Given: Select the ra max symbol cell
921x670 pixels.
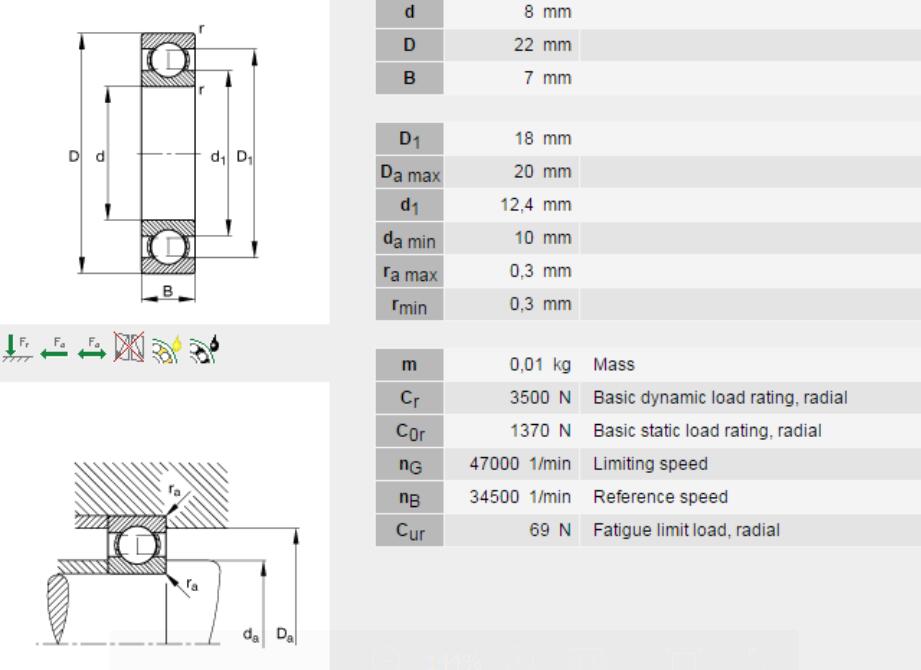Looking at the screenshot, I should click(x=409, y=271).
